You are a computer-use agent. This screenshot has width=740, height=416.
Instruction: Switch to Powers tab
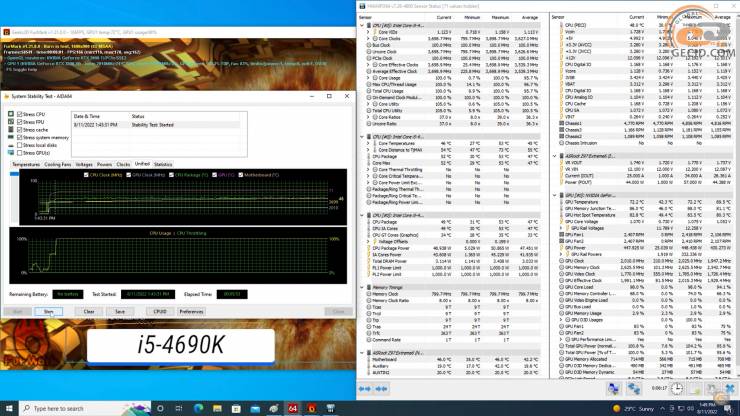[x=104, y=164]
